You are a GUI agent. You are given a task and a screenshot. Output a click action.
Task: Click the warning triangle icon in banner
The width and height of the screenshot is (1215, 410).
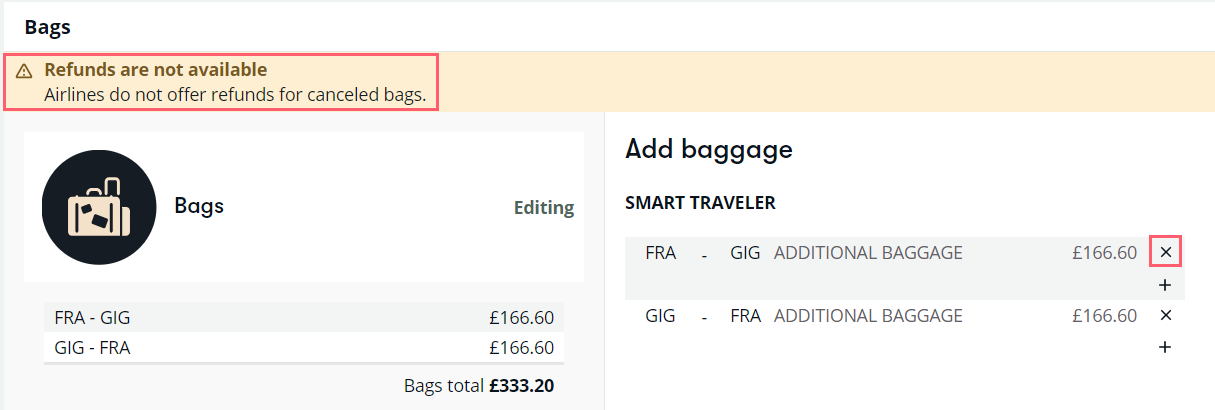(25, 71)
